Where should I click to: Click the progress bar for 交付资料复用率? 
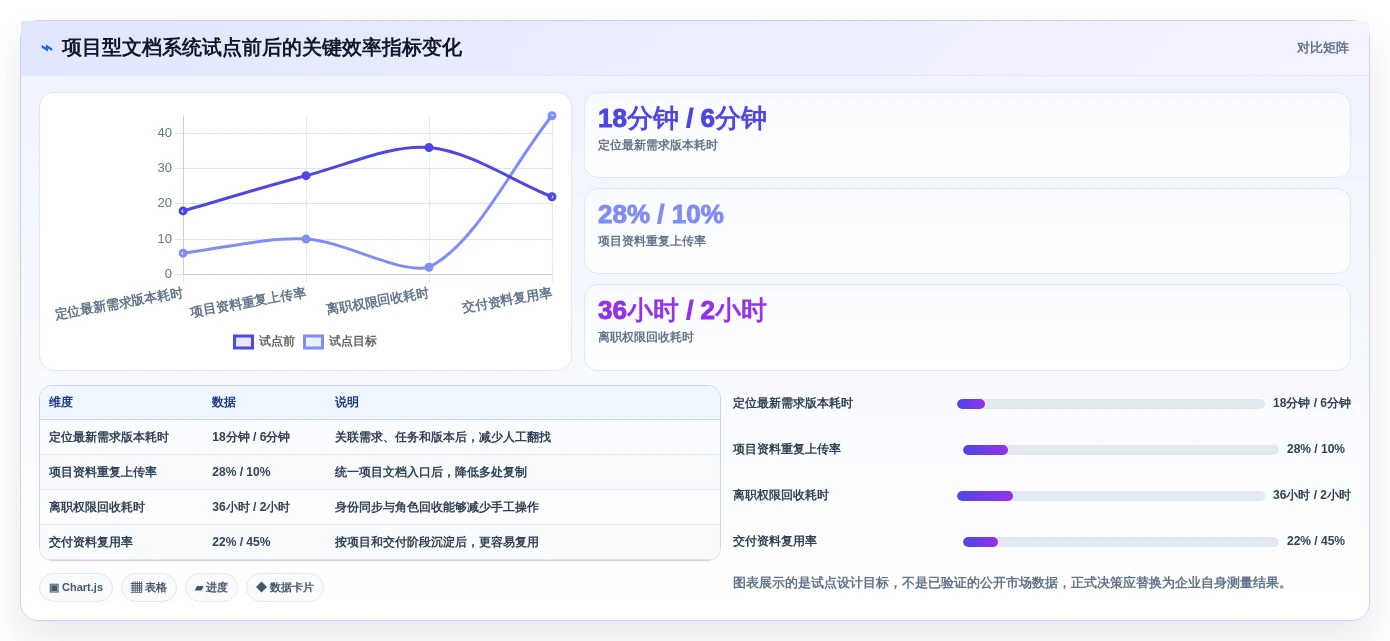click(1120, 542)
